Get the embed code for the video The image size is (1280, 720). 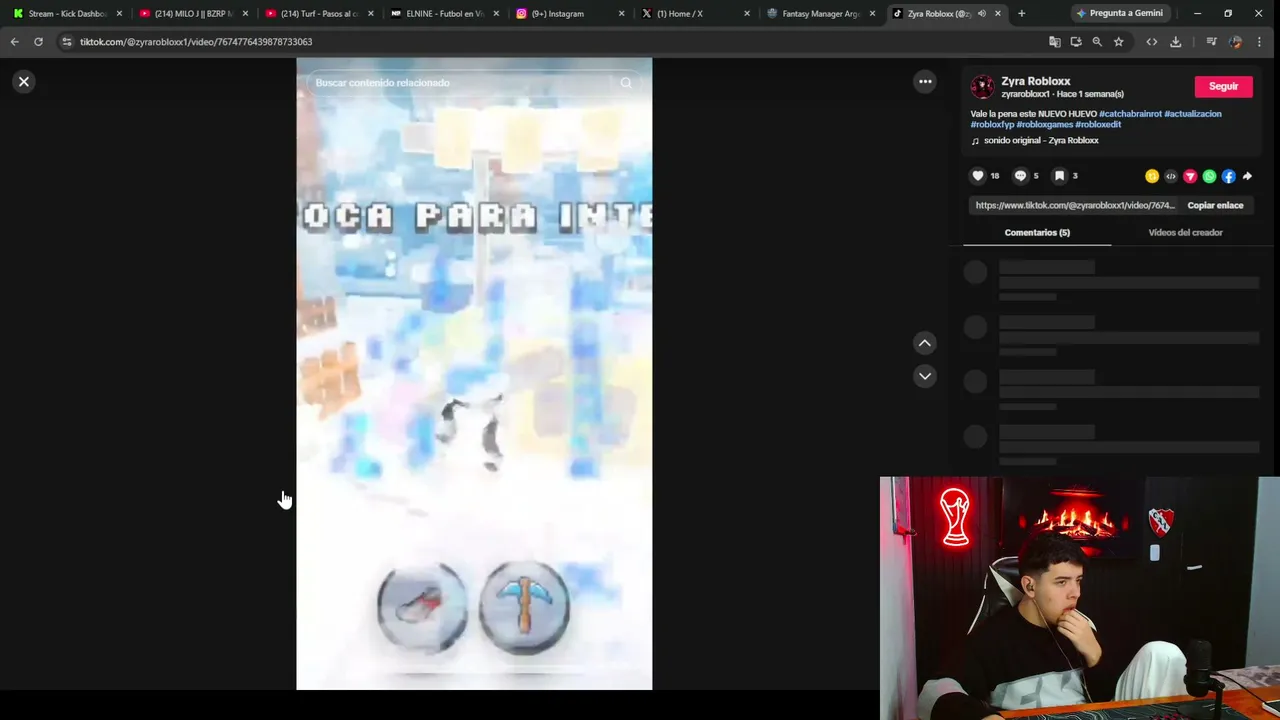pyautogui.click(x=1171, y=176)
